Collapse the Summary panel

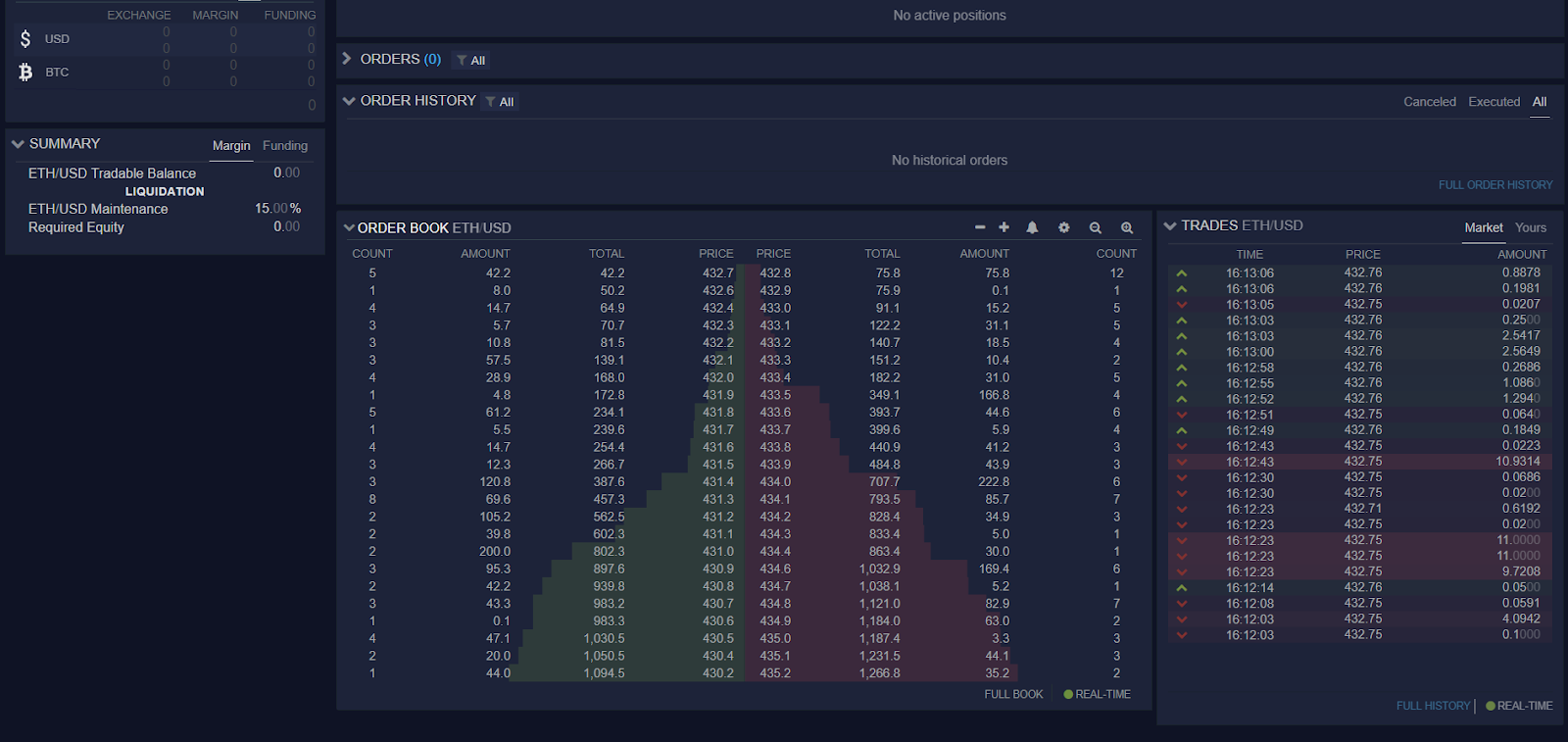pos(18,144)
